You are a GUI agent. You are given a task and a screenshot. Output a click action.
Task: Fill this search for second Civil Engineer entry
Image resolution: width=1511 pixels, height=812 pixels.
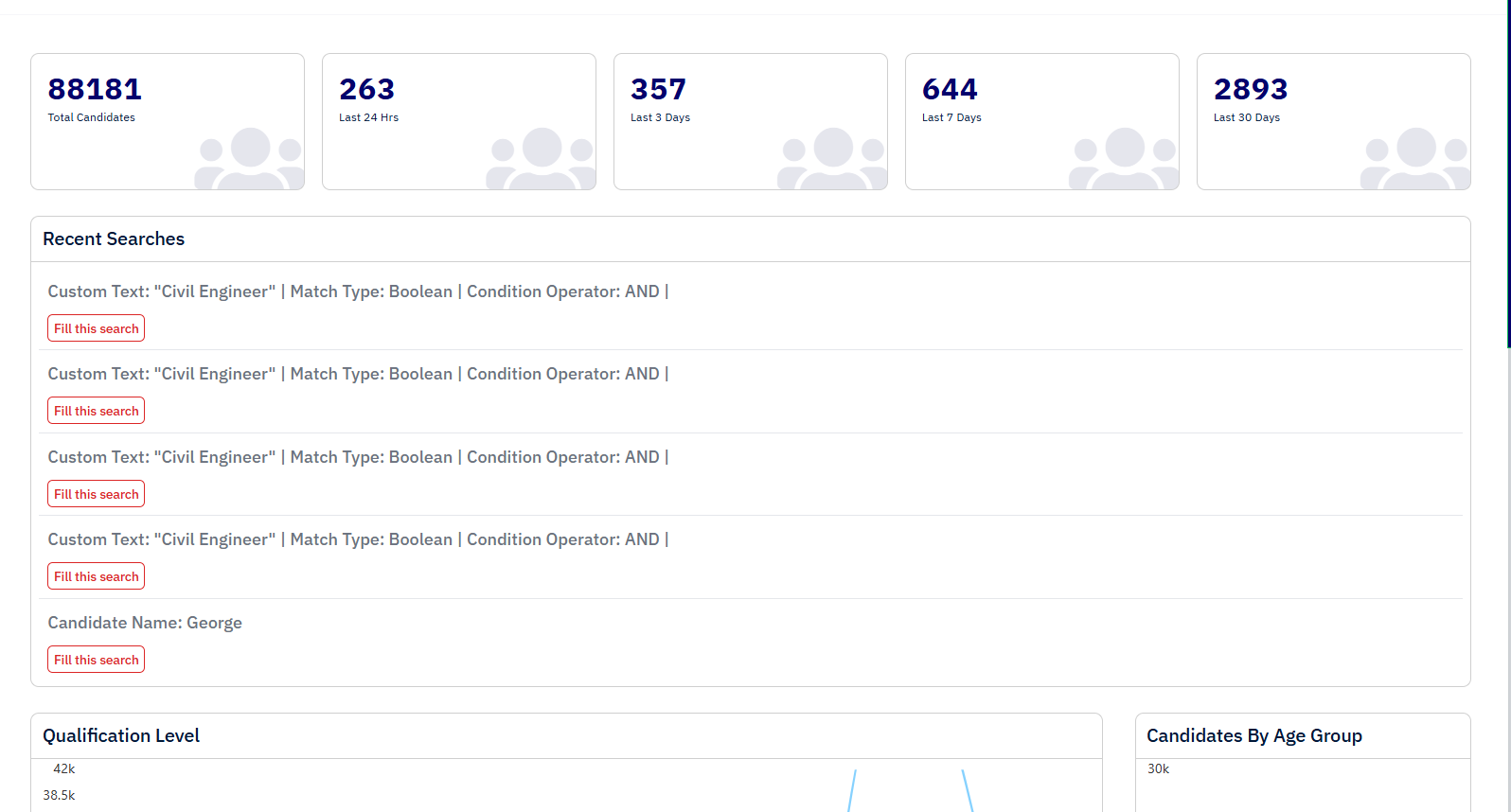[x=97, y=411]
